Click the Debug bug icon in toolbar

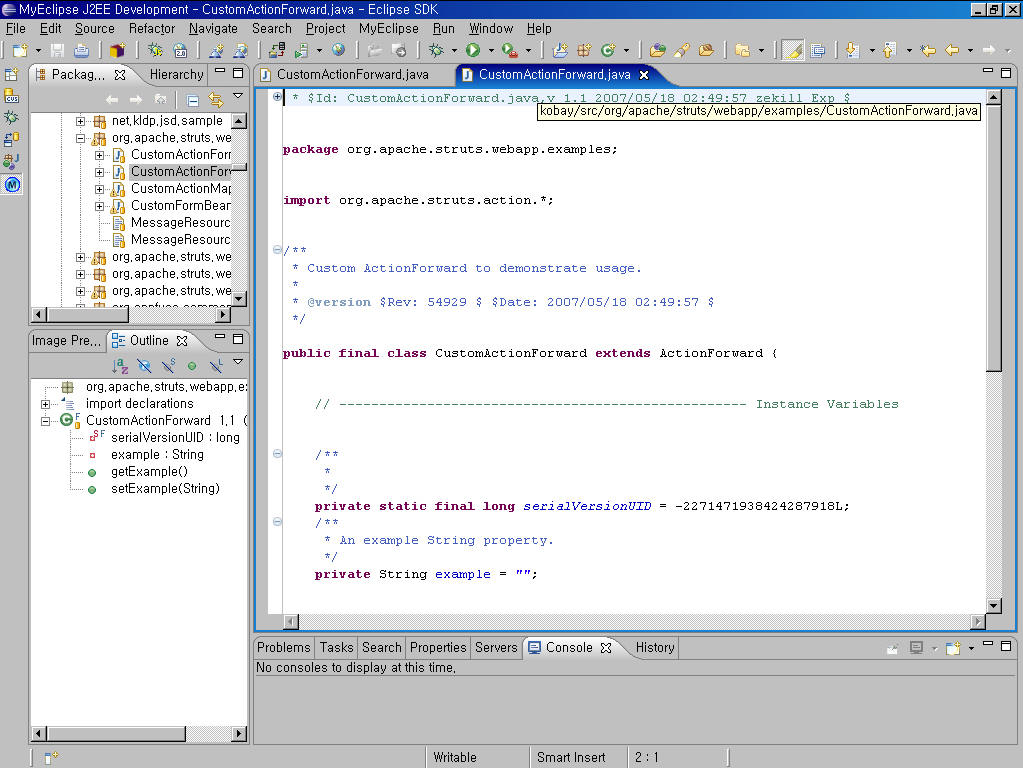pos(437,50)
